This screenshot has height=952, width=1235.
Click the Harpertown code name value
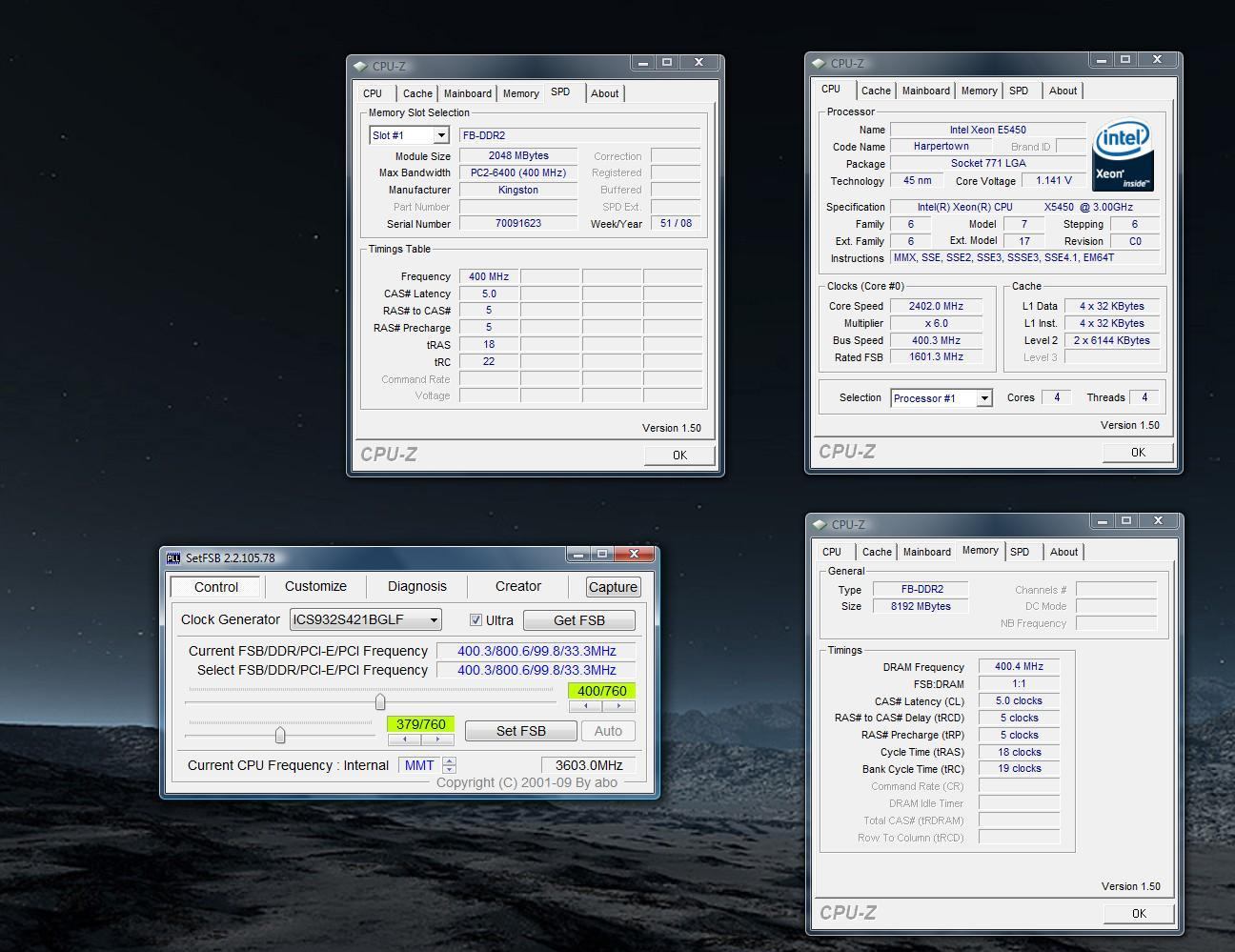(x=941, y=146)
